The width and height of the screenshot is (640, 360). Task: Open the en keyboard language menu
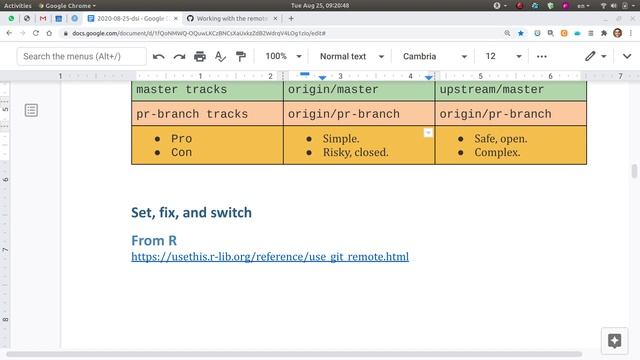point(583,6)
